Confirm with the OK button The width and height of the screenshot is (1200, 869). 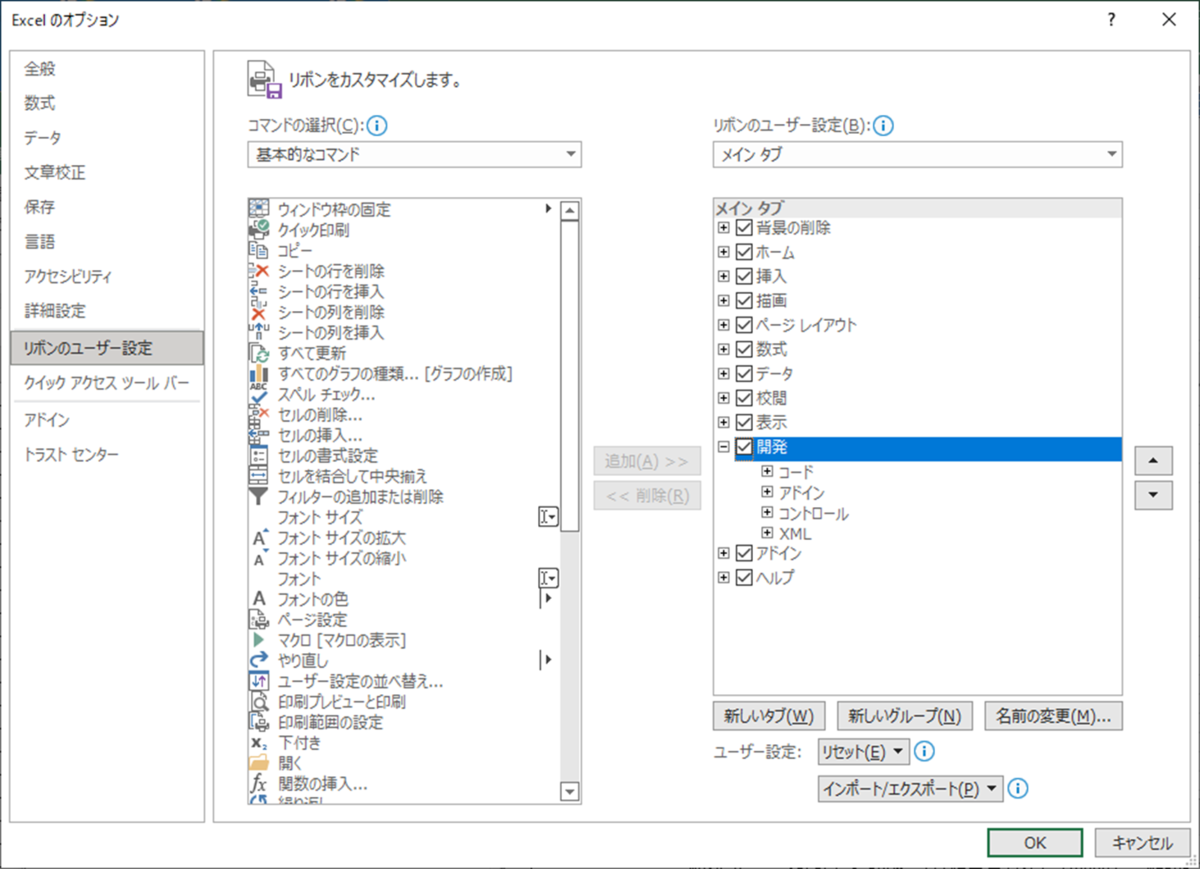[x=1035, y=843]
